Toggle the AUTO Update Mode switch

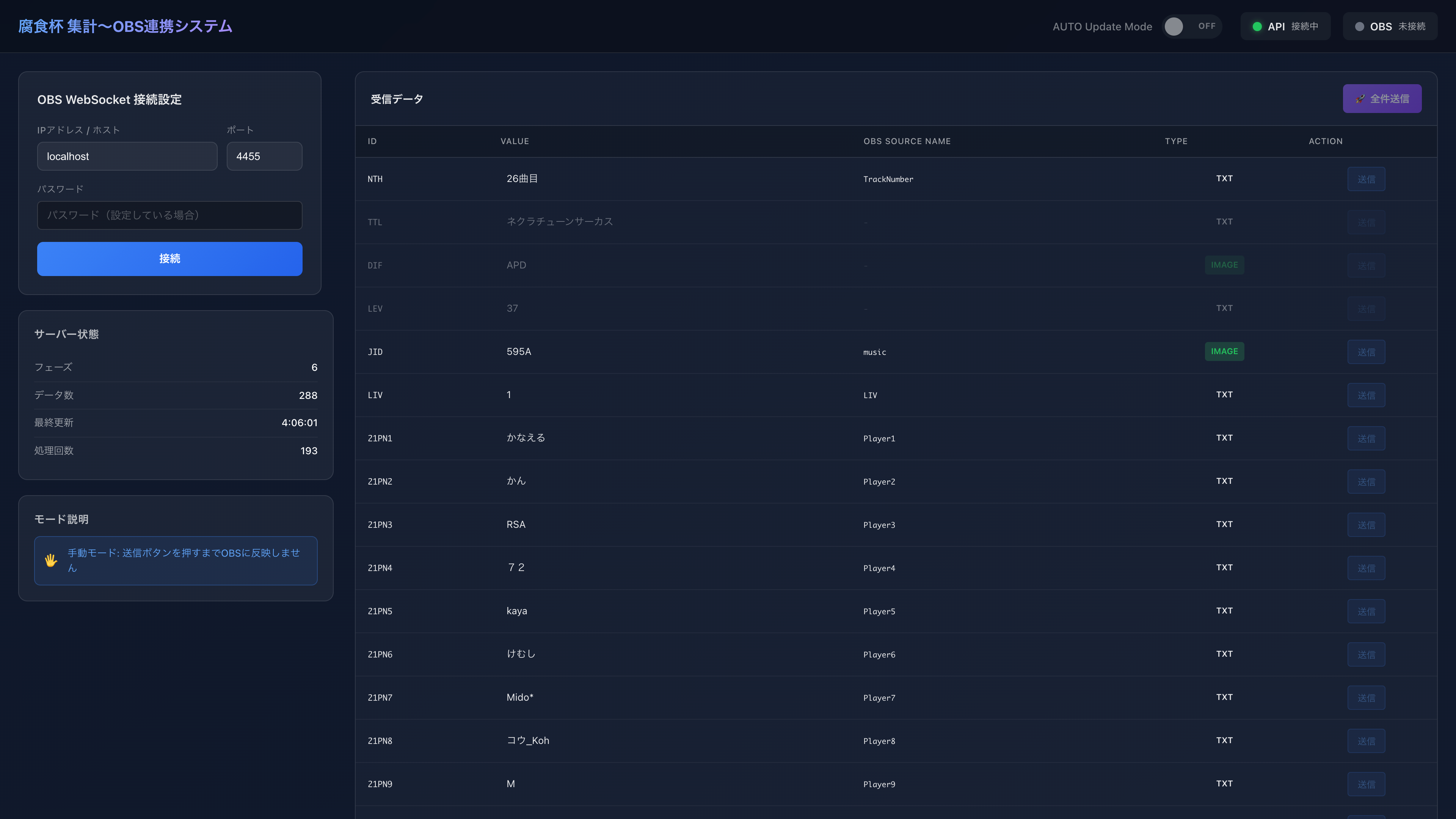[x=1191, y=27]
